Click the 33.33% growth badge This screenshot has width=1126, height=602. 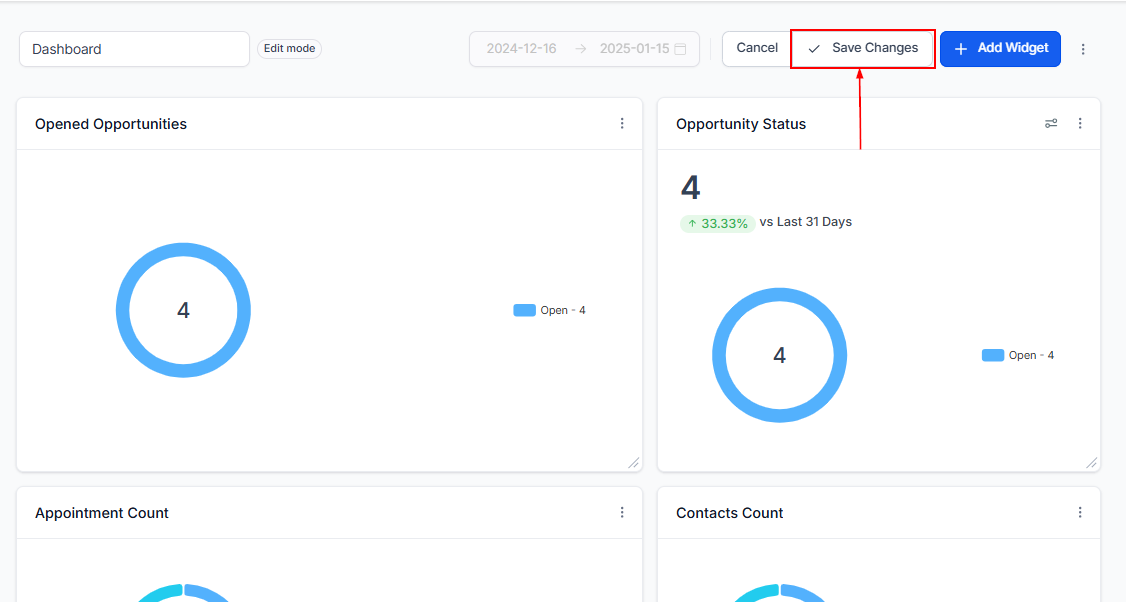pyautogui.click(x=718, y=223)
